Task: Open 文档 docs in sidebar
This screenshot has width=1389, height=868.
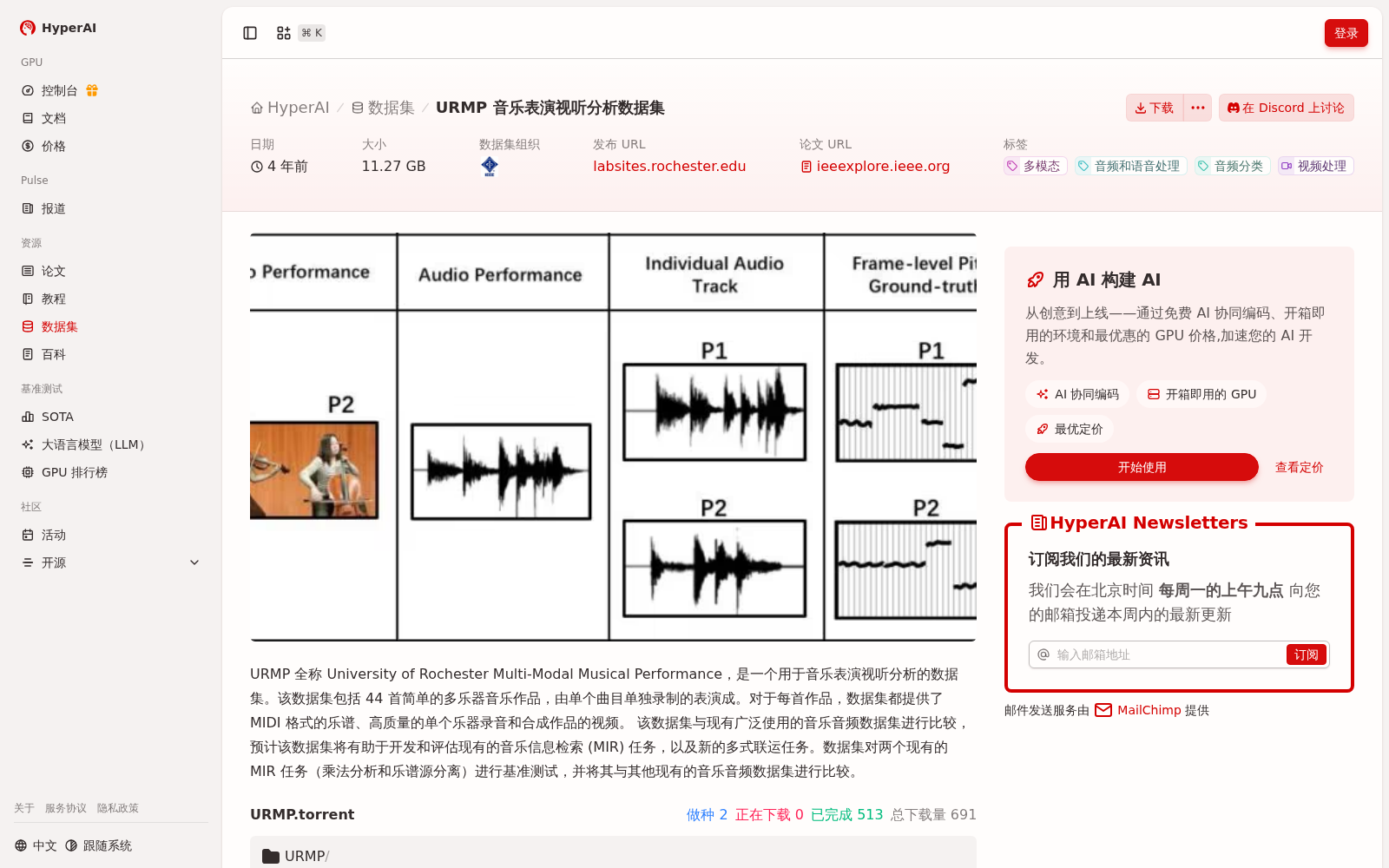Action: [54, 118]
